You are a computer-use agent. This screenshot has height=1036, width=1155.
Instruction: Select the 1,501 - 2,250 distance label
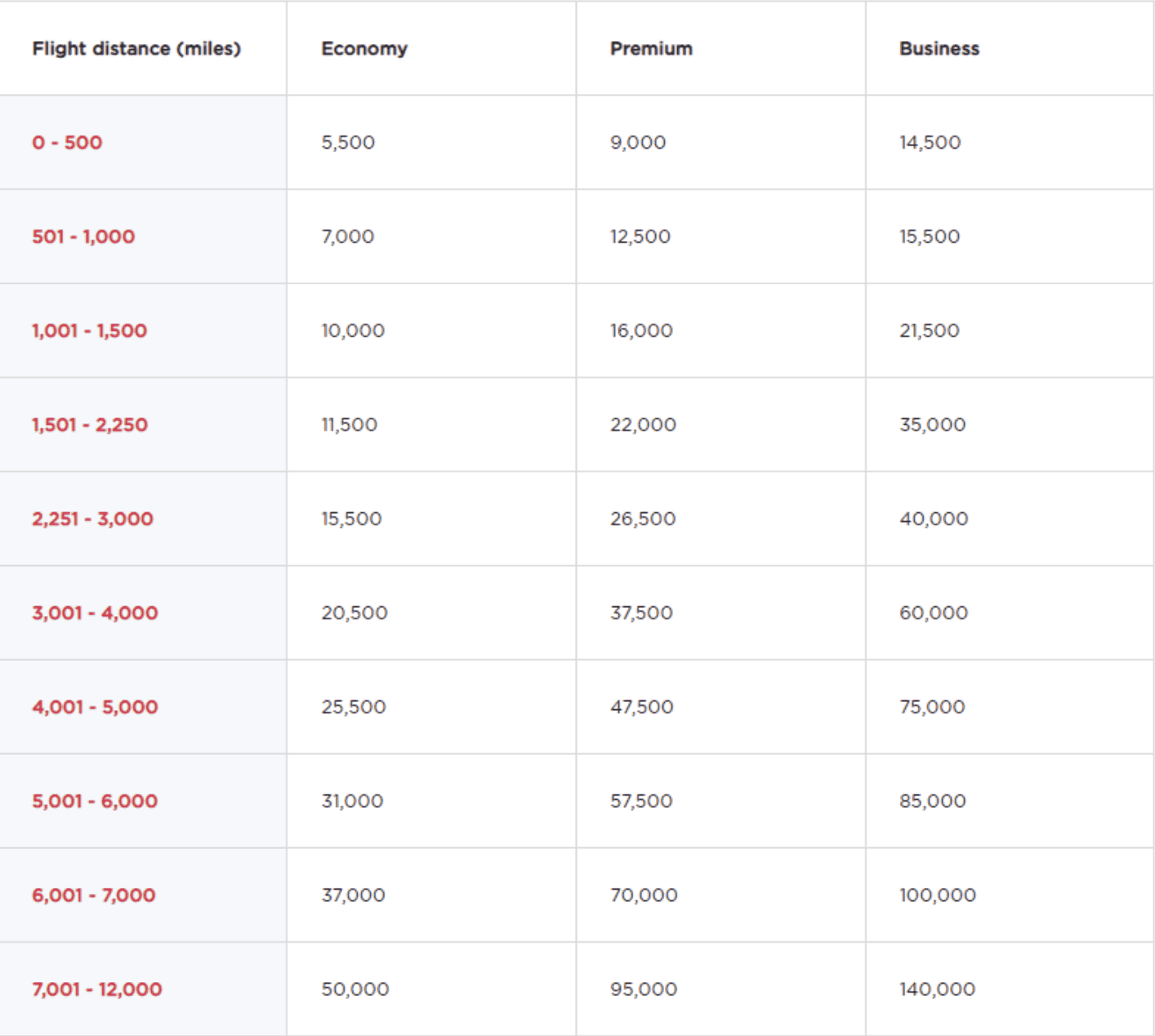90,425
